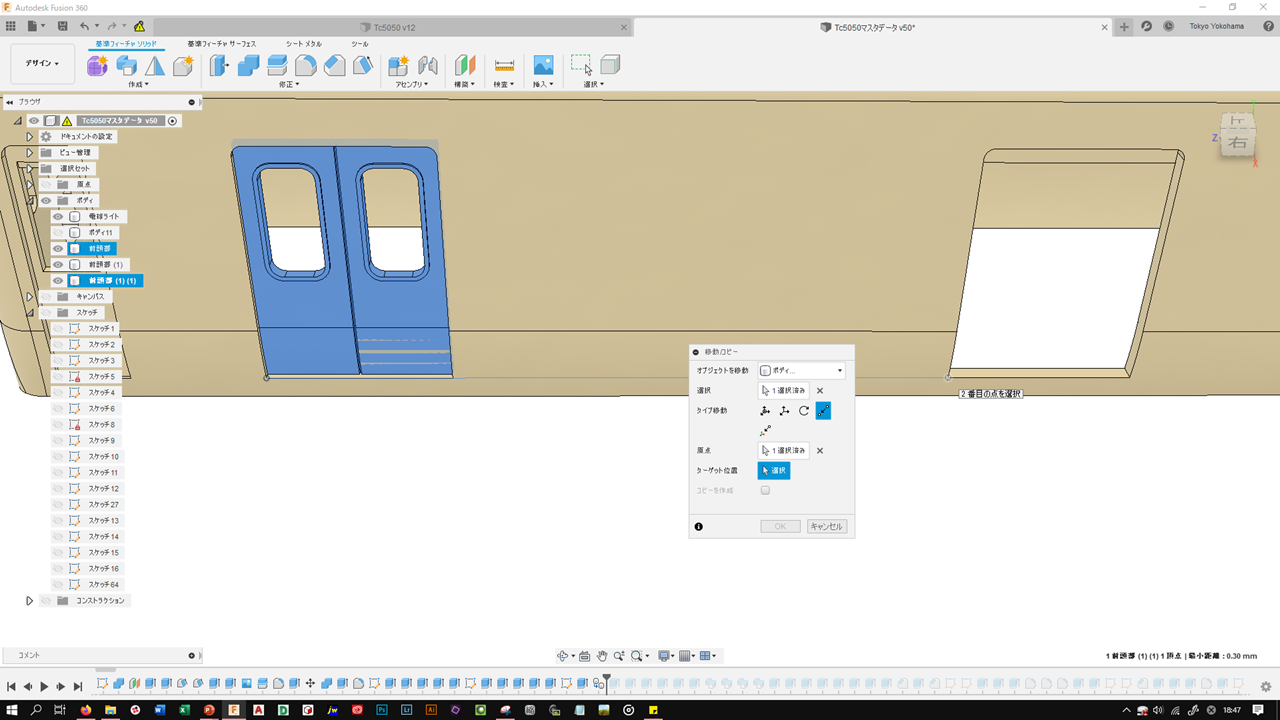Click the measure ruler icon
The height and width of the screenshot is (720, 1280).
tap(504, 65)
